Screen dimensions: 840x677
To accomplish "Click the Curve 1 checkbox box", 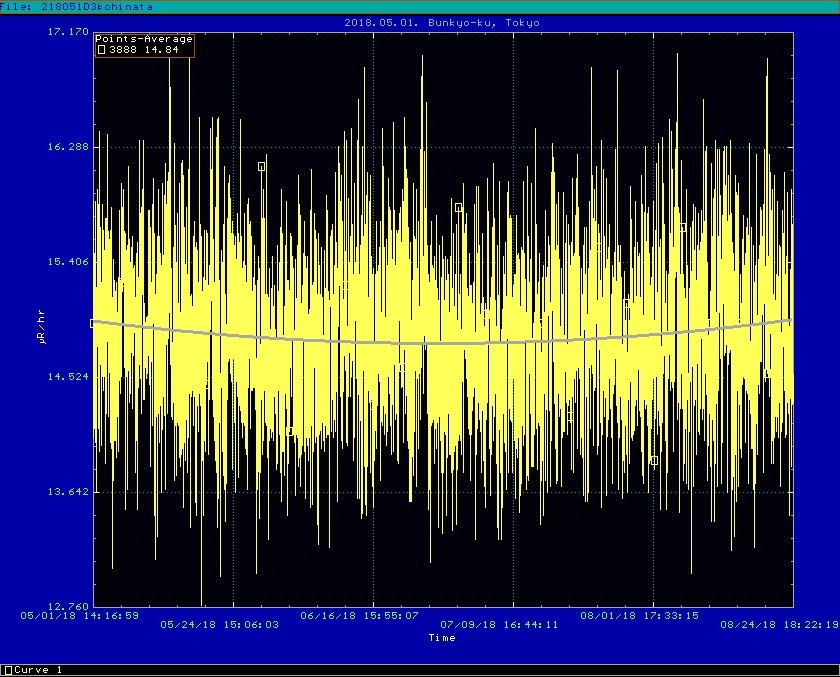I will pyautogui.click(x=7, y=670).
